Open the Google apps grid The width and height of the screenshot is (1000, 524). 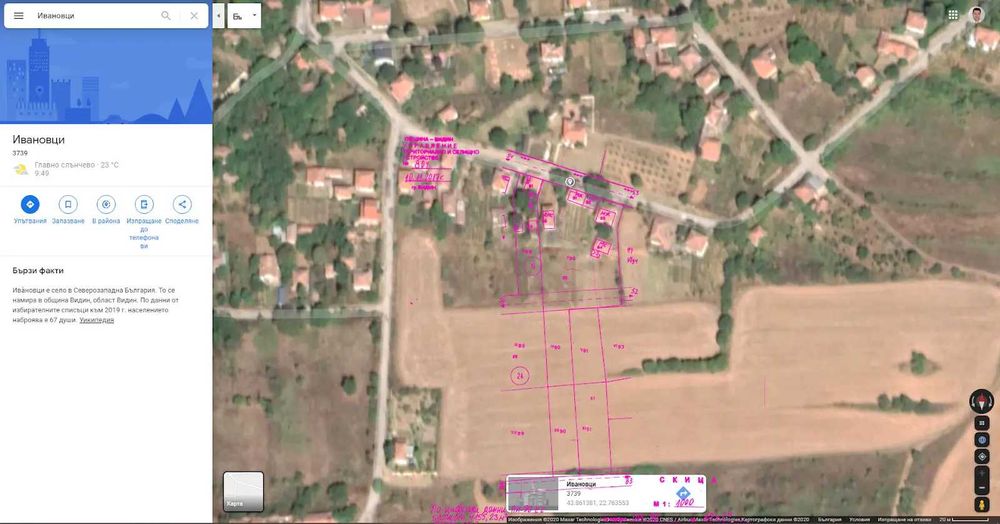click(953, 15)
